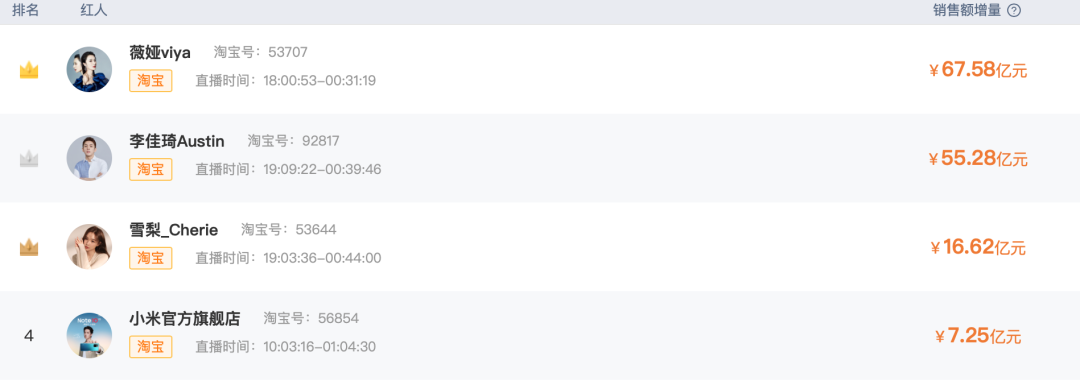The height and width of the screenshot is (381, 1080).
Task: Click the bronze crown rank-three icon
Action: (x=29, y=247)
